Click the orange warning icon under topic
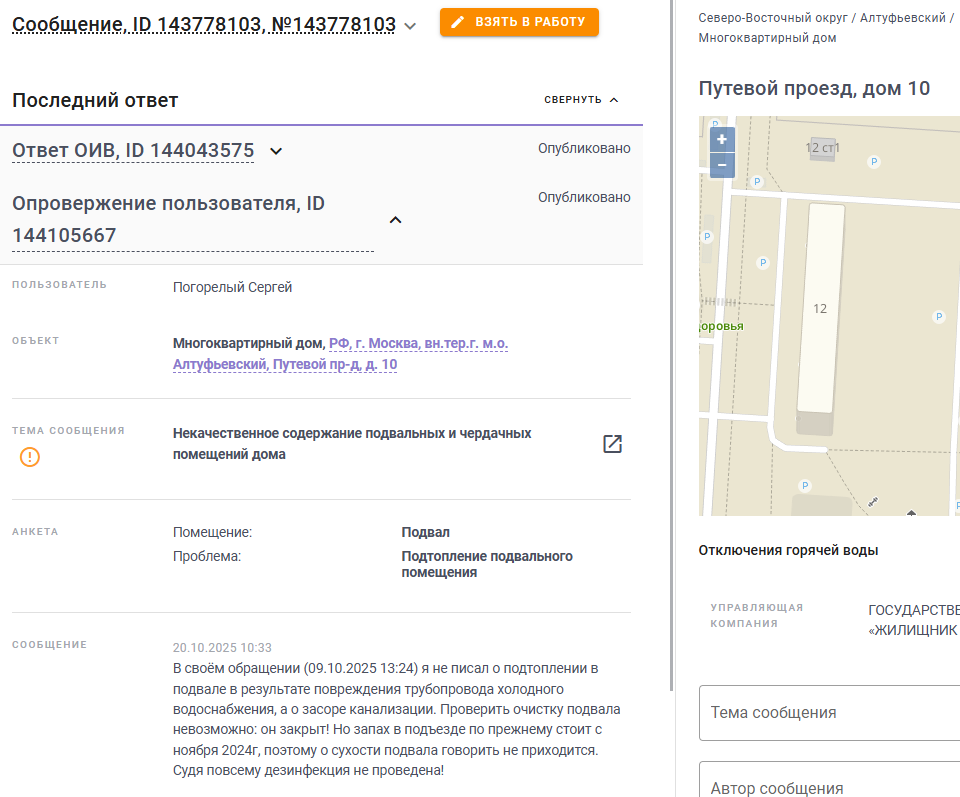Viewport: 960px width, 797px height. coord(30,457)
